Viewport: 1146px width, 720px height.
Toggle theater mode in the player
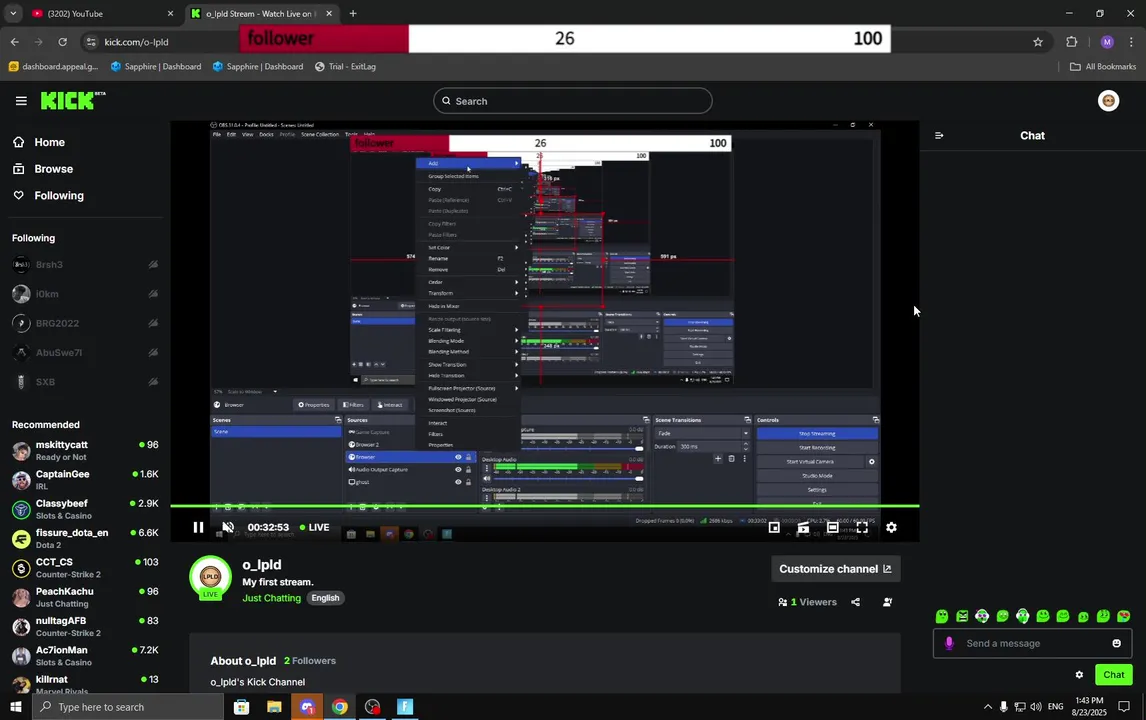click(832, 527)
